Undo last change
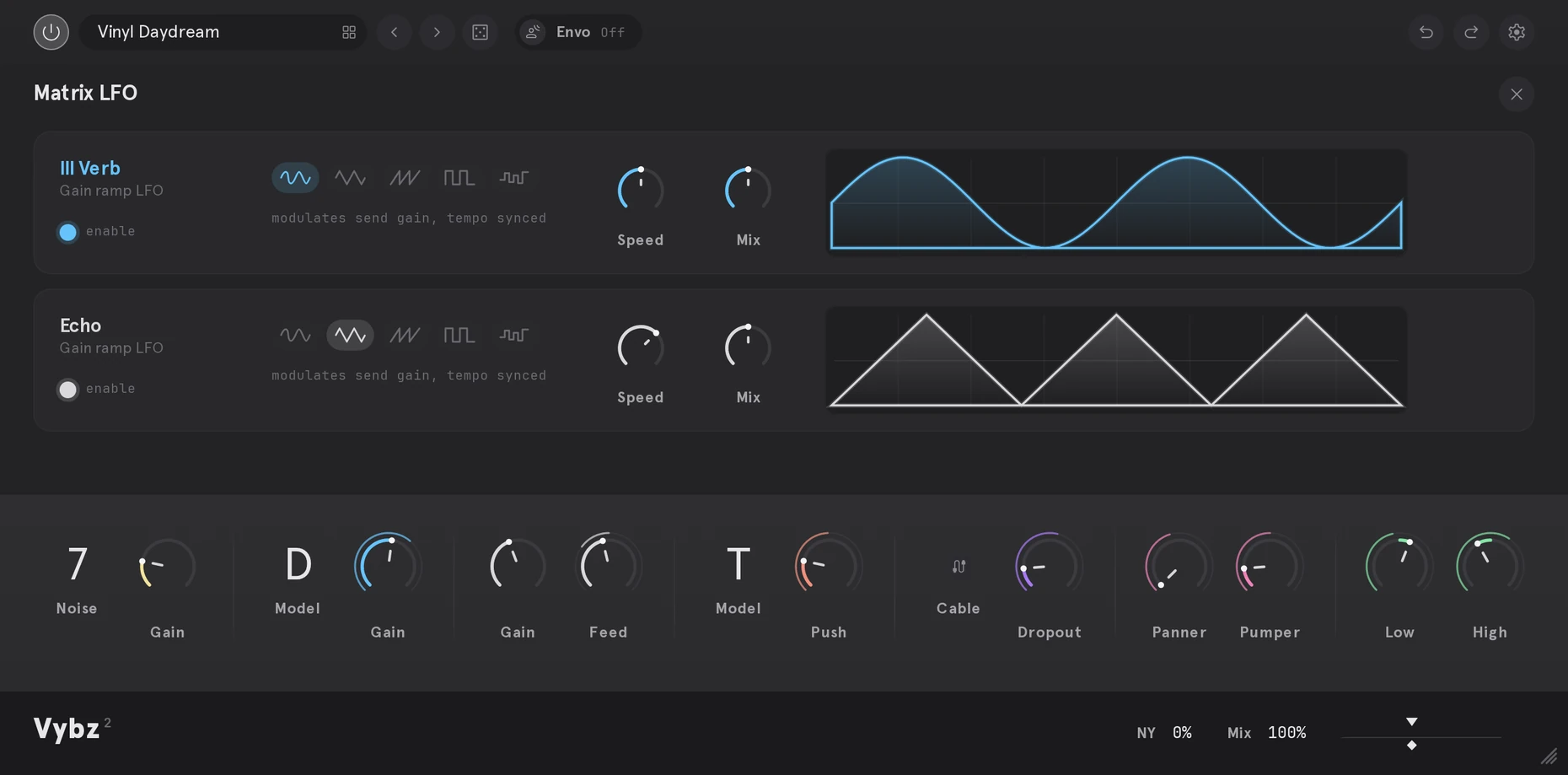This screenshot has height=775, width=1568. click(x=1426, y=32)
